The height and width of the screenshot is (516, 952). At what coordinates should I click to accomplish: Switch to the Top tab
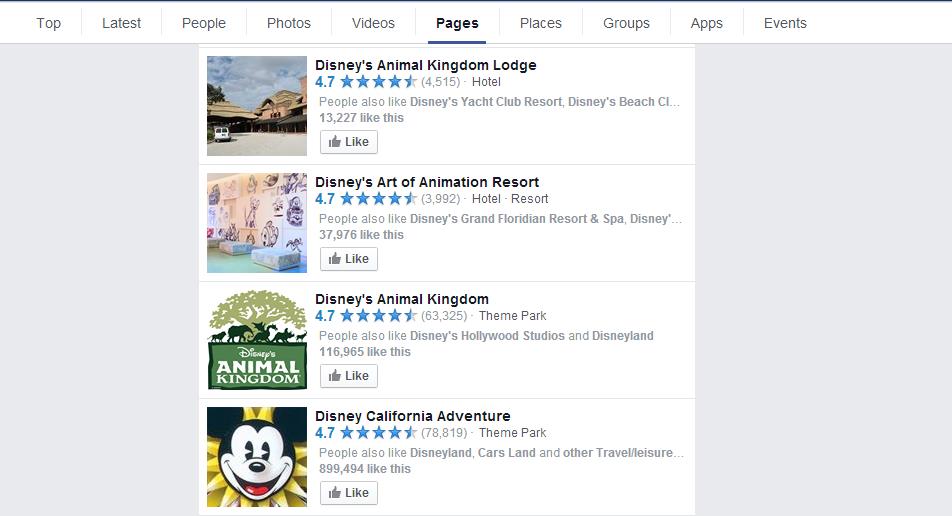pos(49,23)
